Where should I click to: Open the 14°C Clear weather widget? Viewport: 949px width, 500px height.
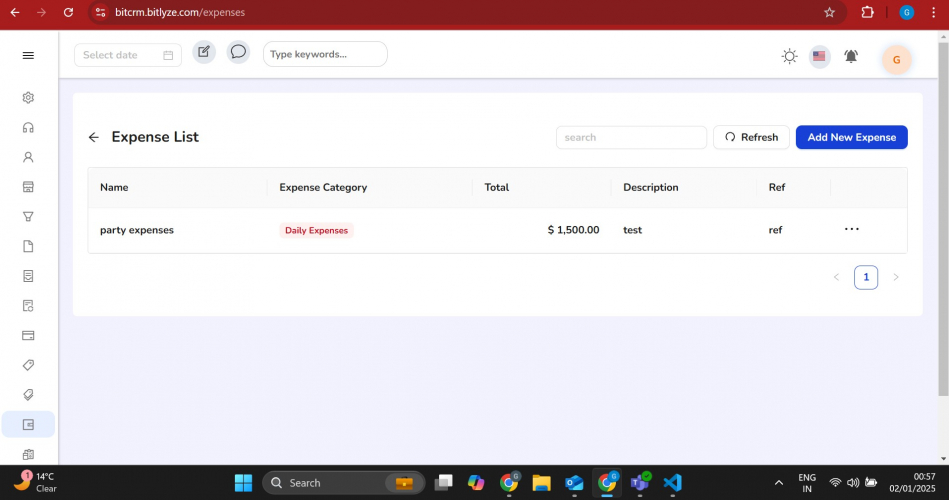click(36, 482)
